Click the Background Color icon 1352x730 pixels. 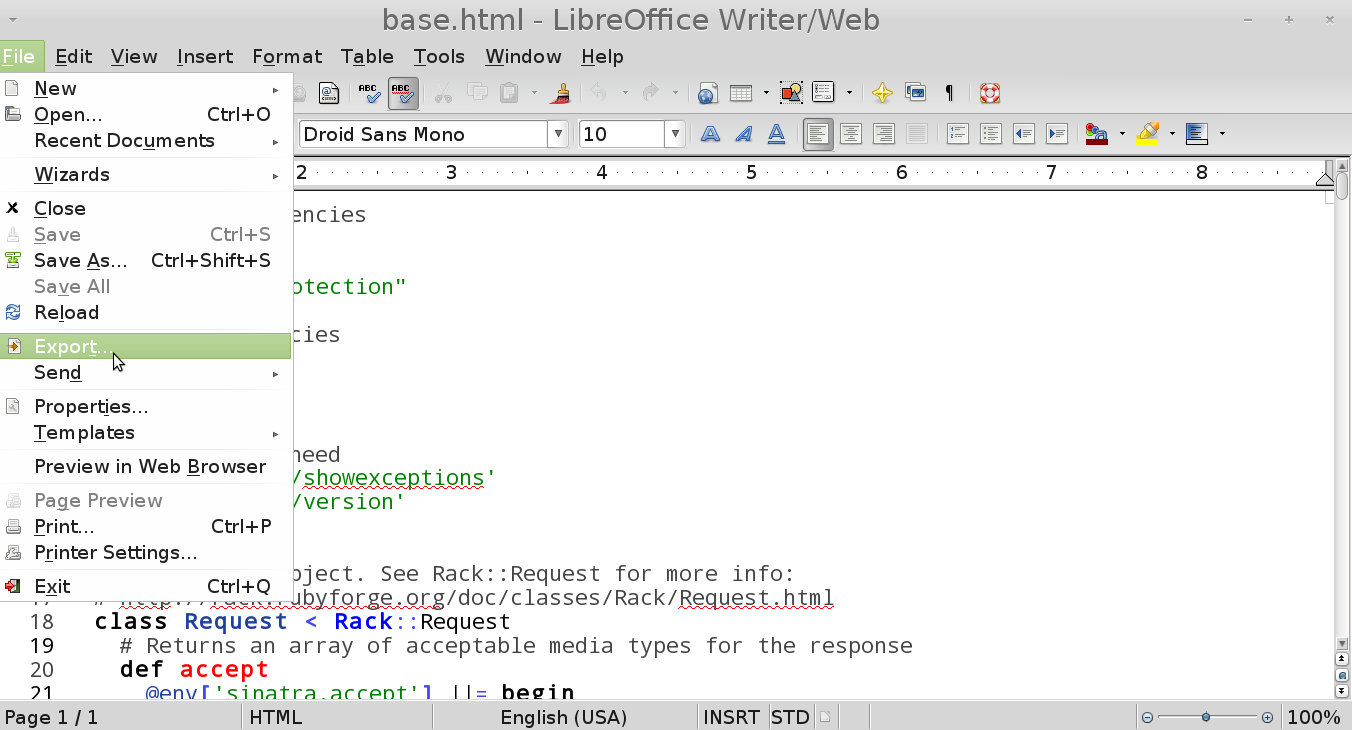pos(1197,134)
